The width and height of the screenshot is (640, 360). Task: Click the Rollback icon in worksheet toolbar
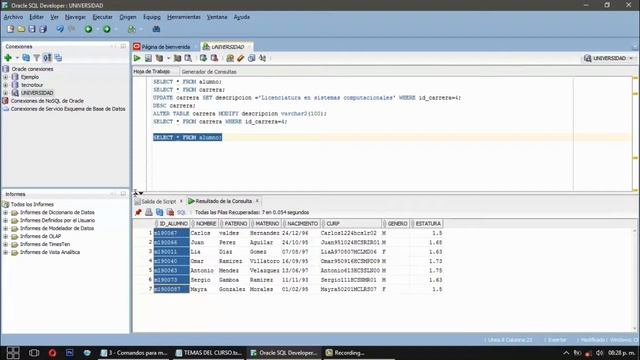(x=214, y=58)
